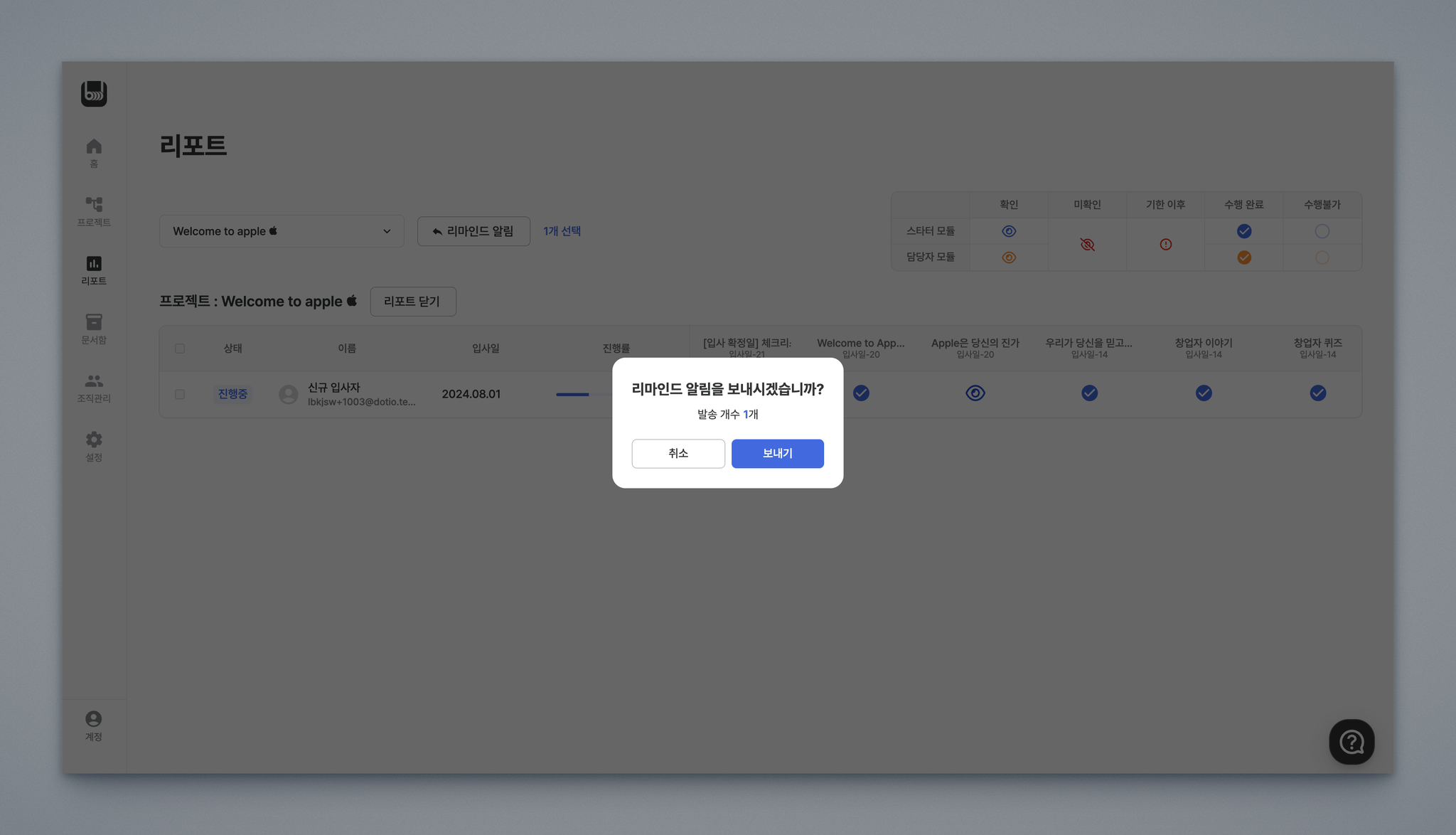Toggle the select-all header checkbox
This screenshot has width=1456, height=835.
180,349
